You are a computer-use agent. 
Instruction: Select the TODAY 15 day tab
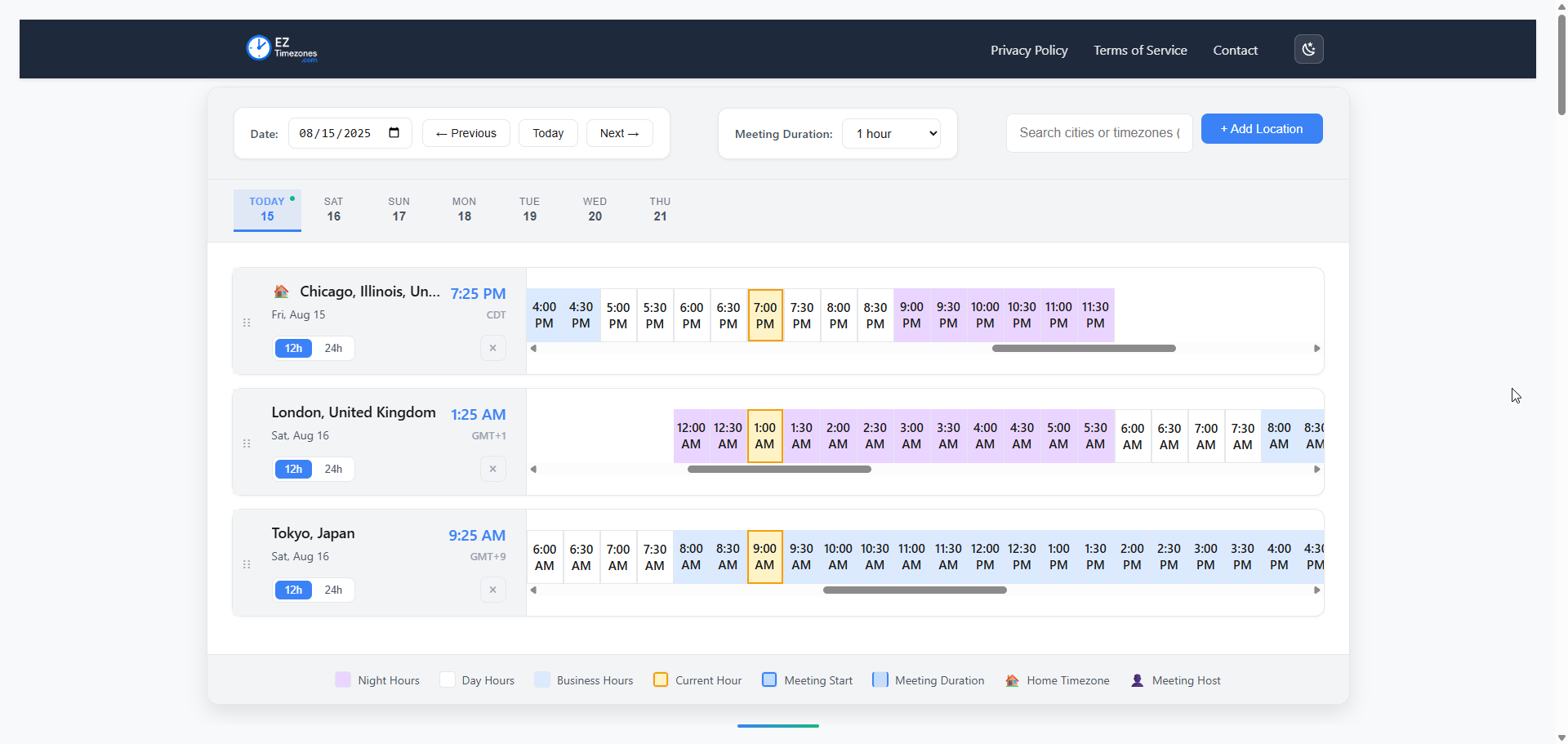267,210
